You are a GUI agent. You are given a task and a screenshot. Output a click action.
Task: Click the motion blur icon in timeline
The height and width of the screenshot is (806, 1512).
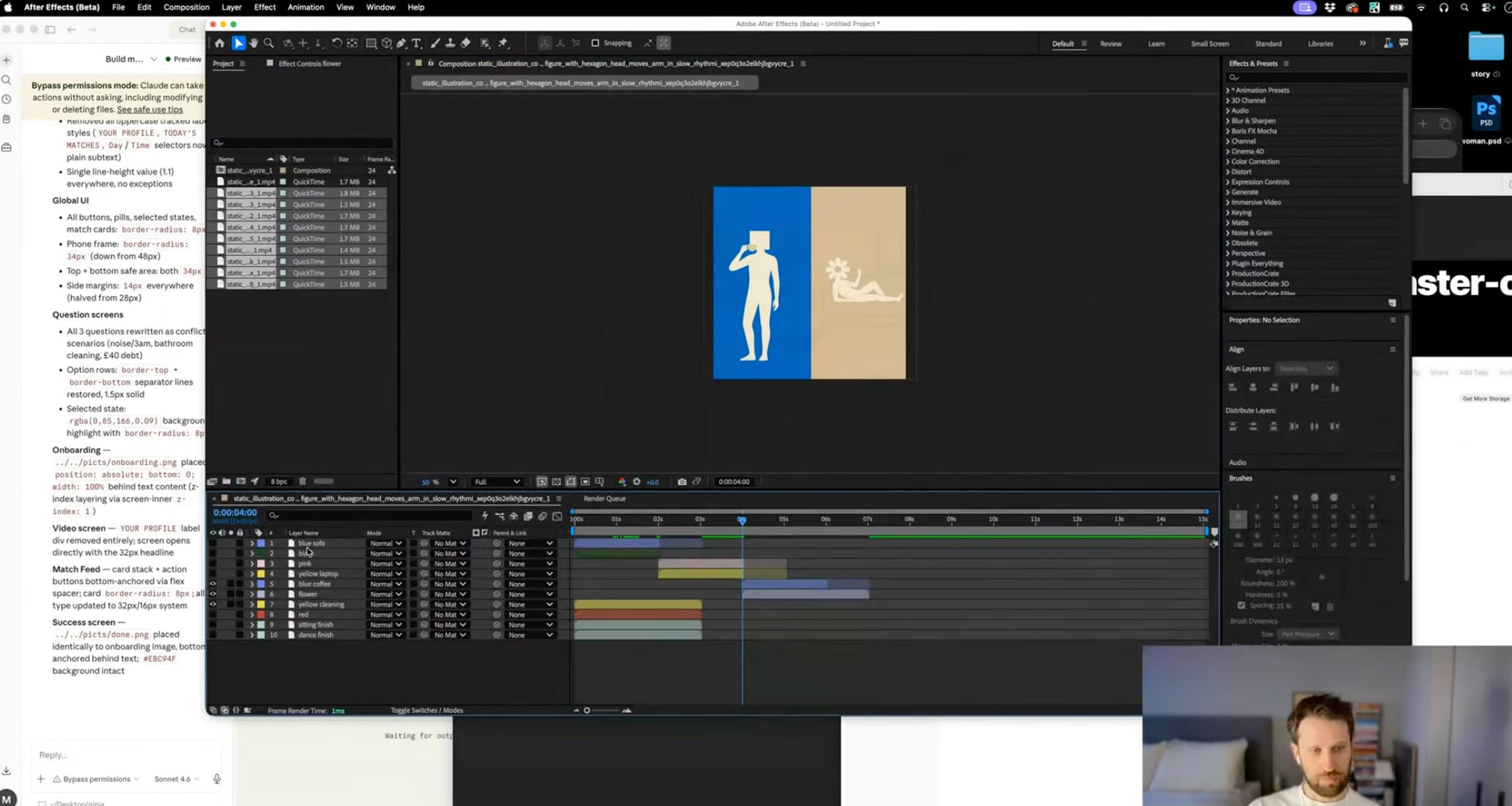click(542, 516)
